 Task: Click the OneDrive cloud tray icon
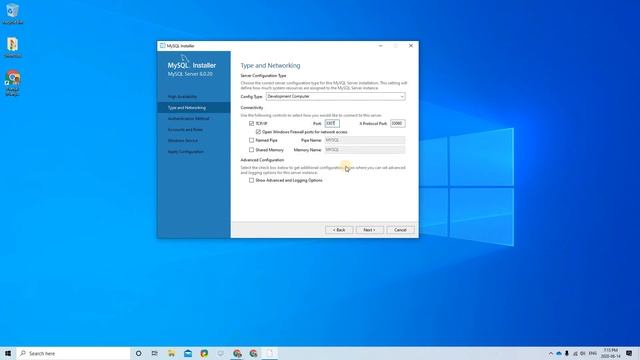tap(559, 353)
